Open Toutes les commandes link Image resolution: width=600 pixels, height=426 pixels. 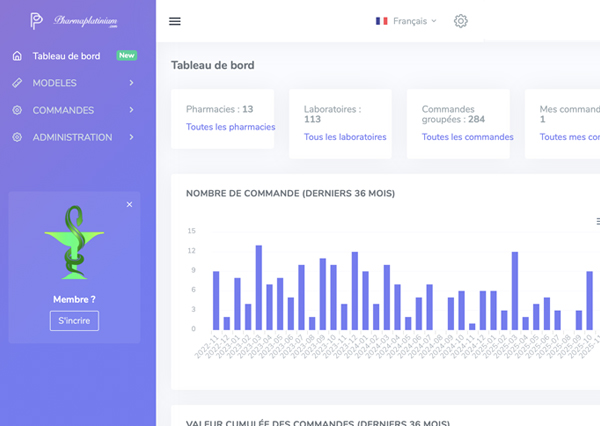click(x=467, y=137)
